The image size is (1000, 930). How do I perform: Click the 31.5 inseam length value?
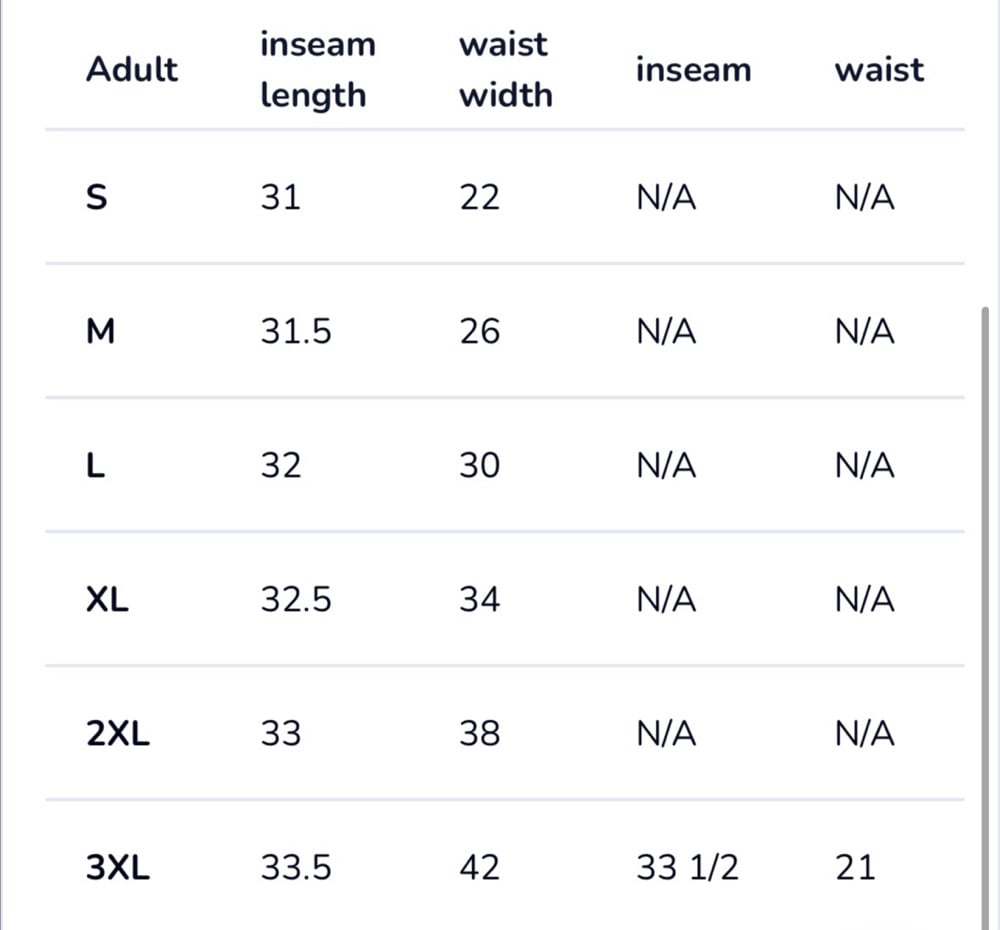(296, 332)
